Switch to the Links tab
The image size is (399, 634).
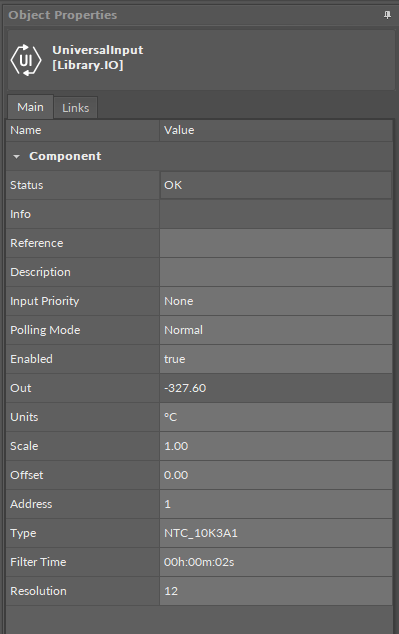76,108
